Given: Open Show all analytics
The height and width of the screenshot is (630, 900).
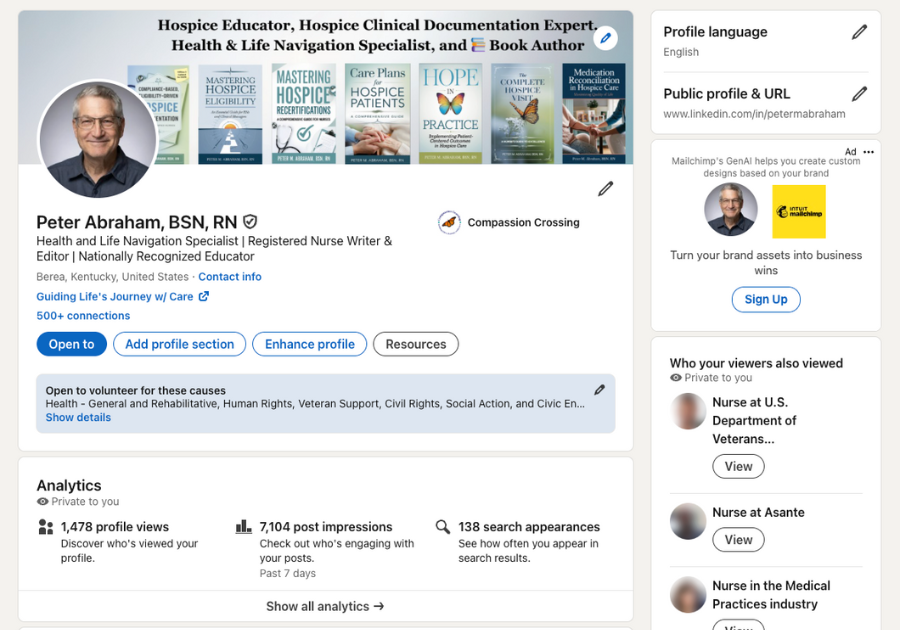Looking at the screenshot, I should tap(325, 606).
